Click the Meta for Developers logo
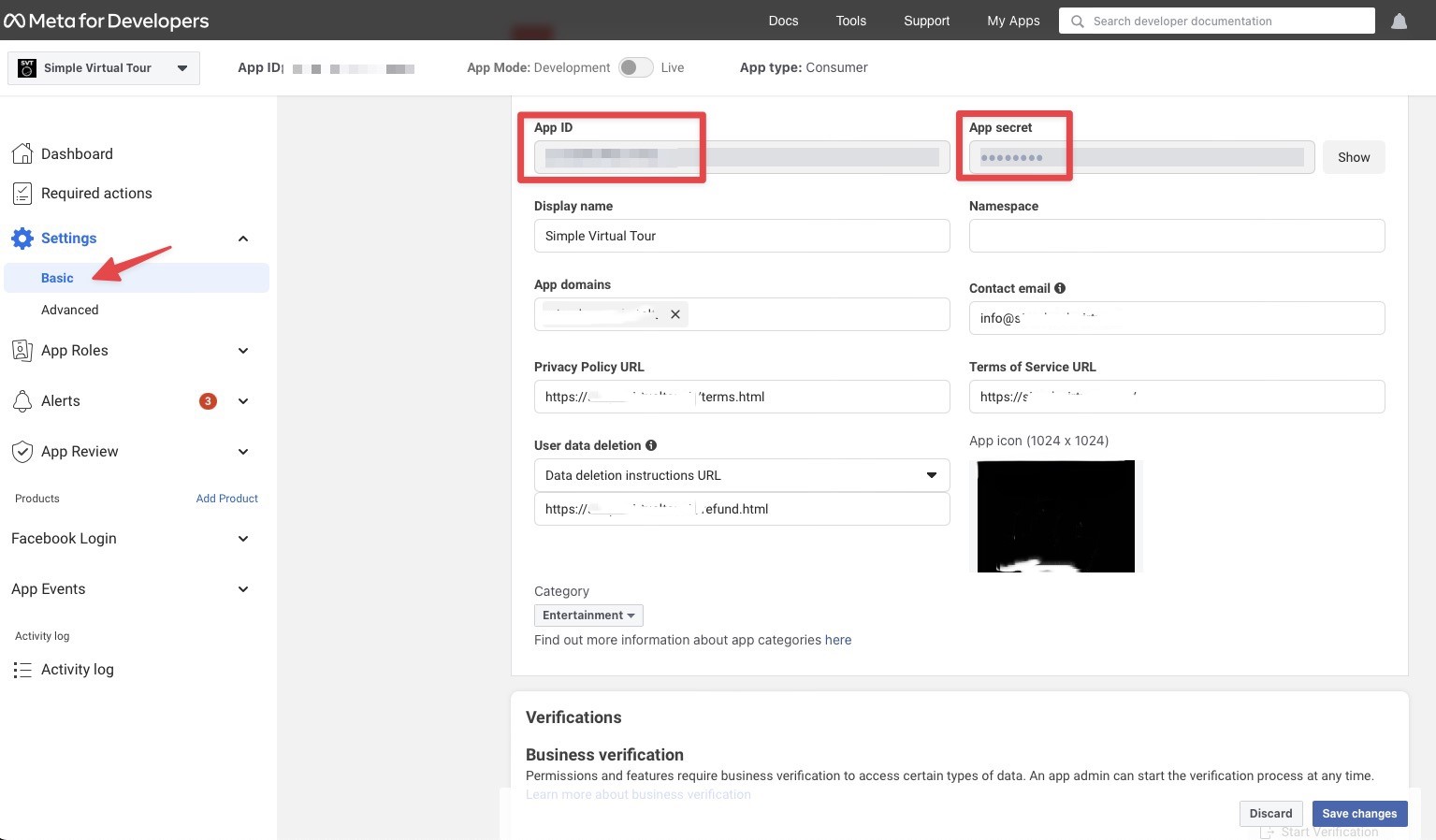 point(106,20)
